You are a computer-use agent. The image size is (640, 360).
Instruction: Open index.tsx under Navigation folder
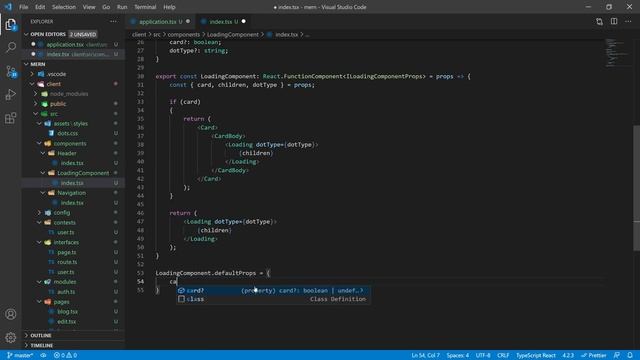click(x=72, y=203)
